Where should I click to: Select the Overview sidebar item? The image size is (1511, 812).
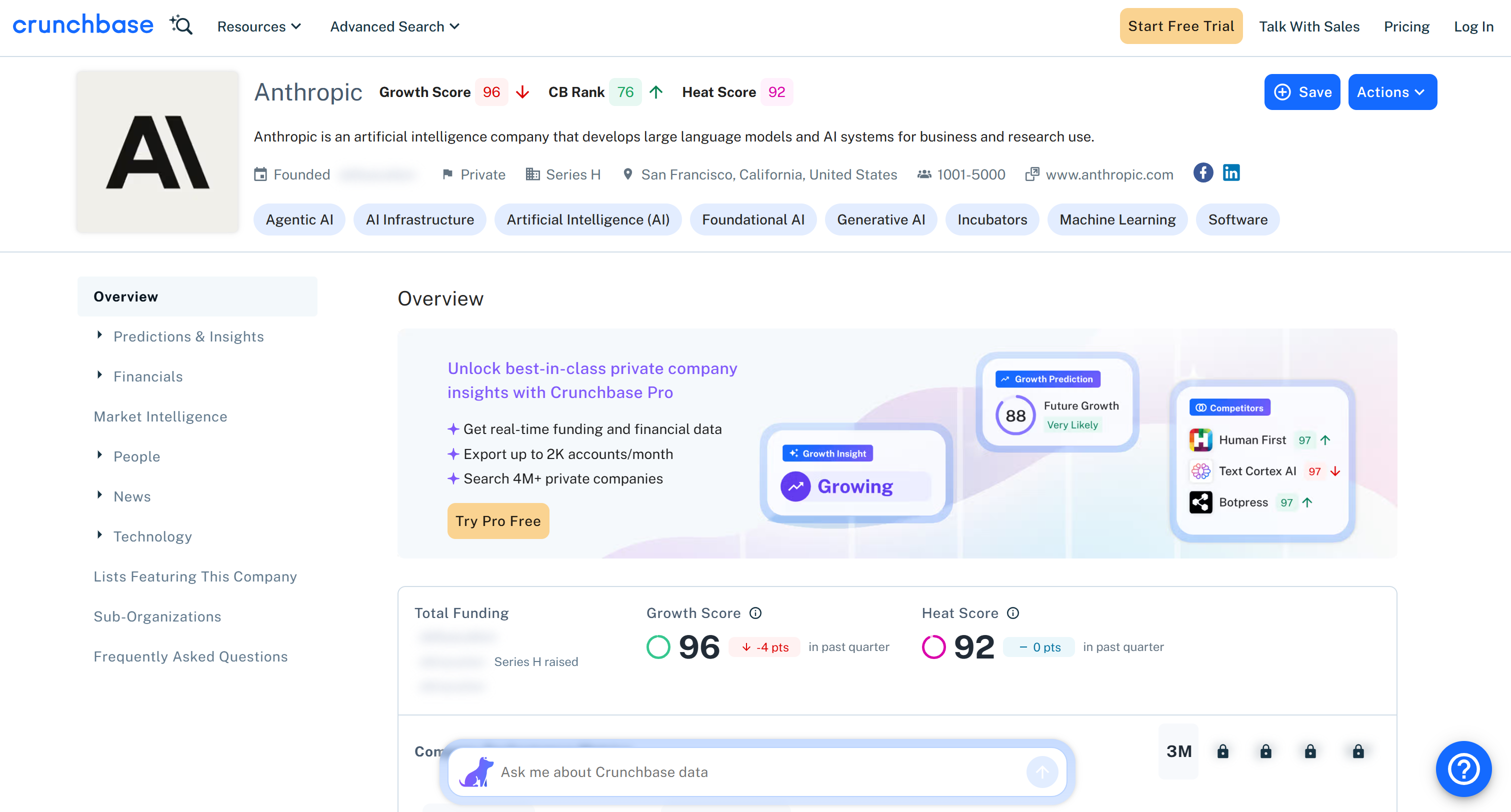pyautogui.click(x=197, y=297)
